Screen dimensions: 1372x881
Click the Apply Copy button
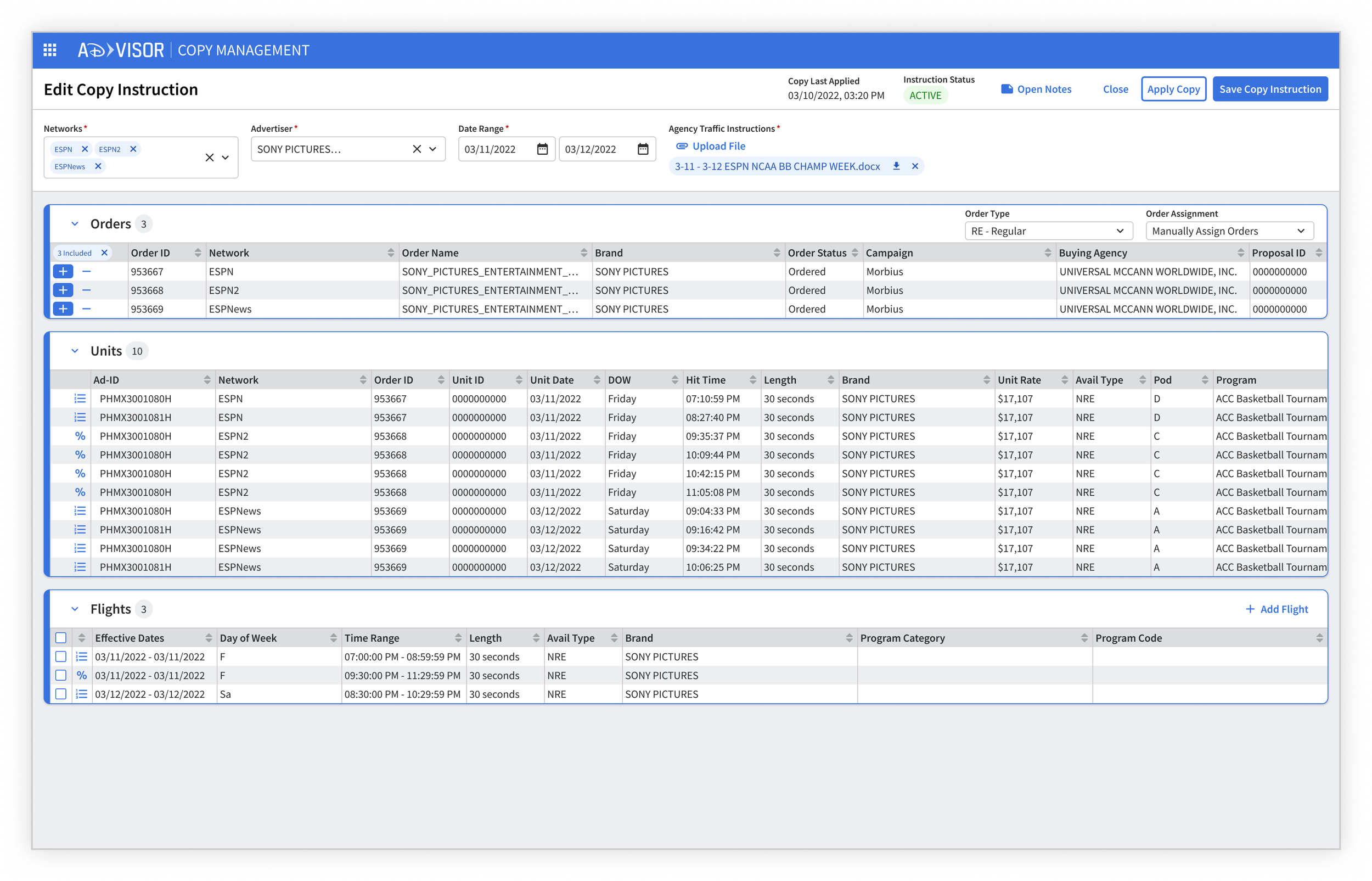click(x=1173, y=89)
